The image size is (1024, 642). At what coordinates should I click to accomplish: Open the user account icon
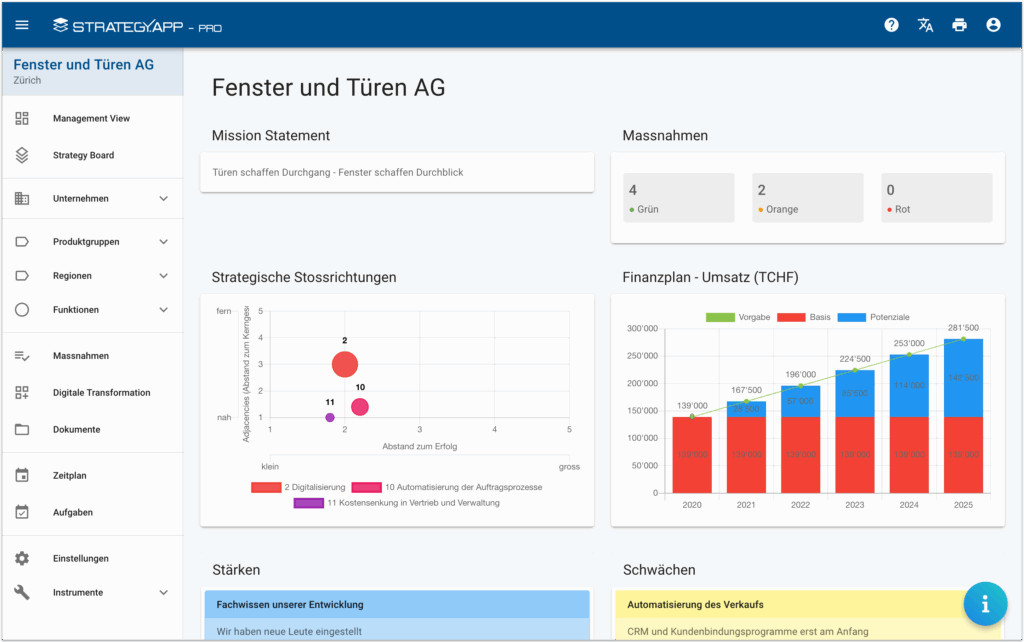(993, 25)
